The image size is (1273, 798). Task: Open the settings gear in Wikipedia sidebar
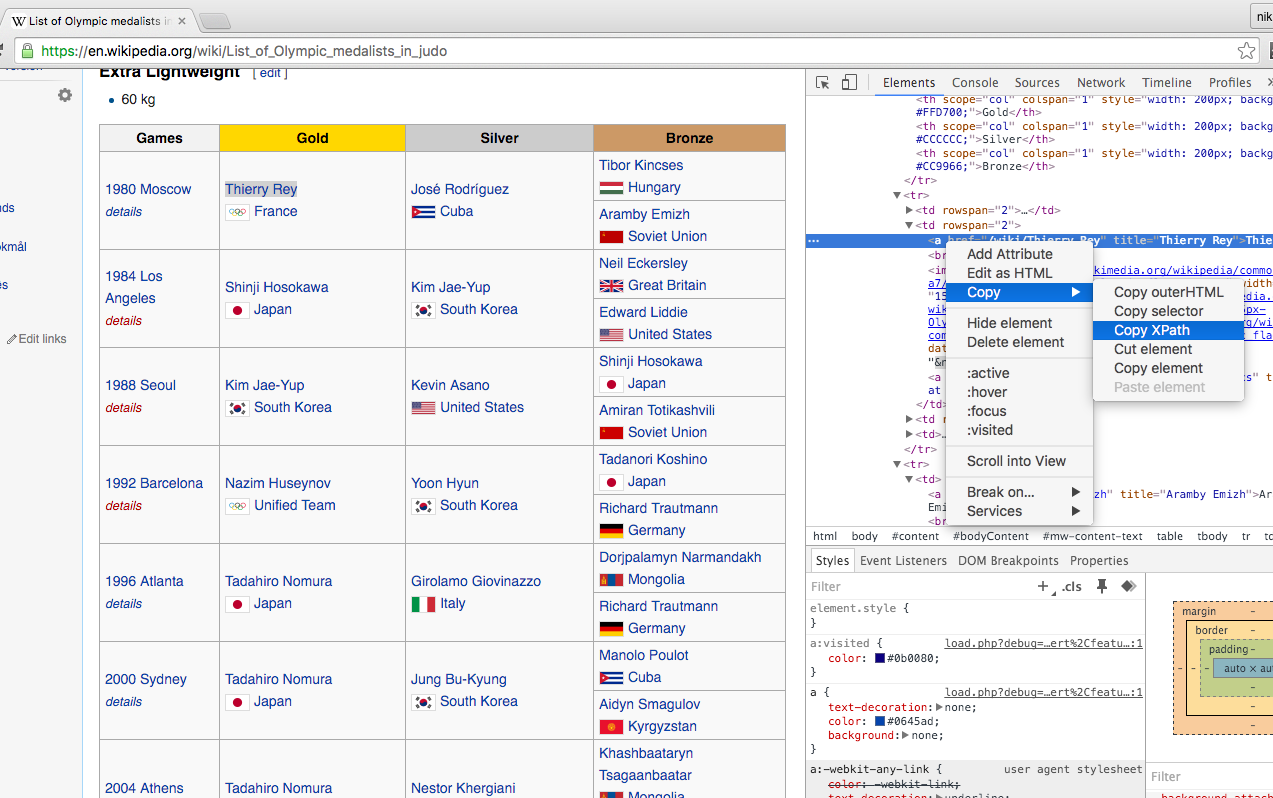(x=64, y=94)
